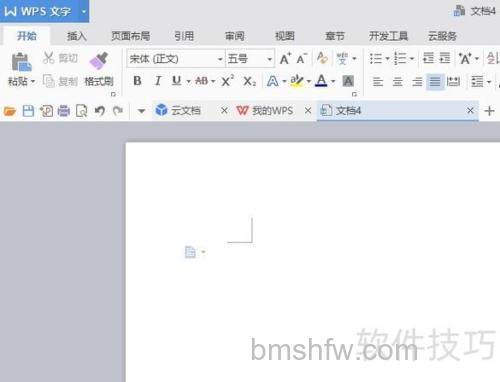Viewport: 500px width, 382px height.
Task: Select justified alignment
Action: [435, 82]
